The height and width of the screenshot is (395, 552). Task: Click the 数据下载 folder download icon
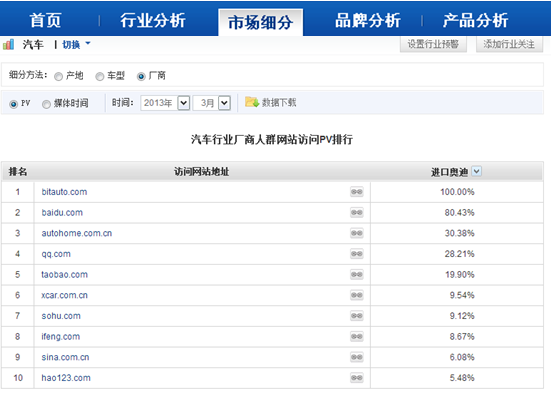252,102
